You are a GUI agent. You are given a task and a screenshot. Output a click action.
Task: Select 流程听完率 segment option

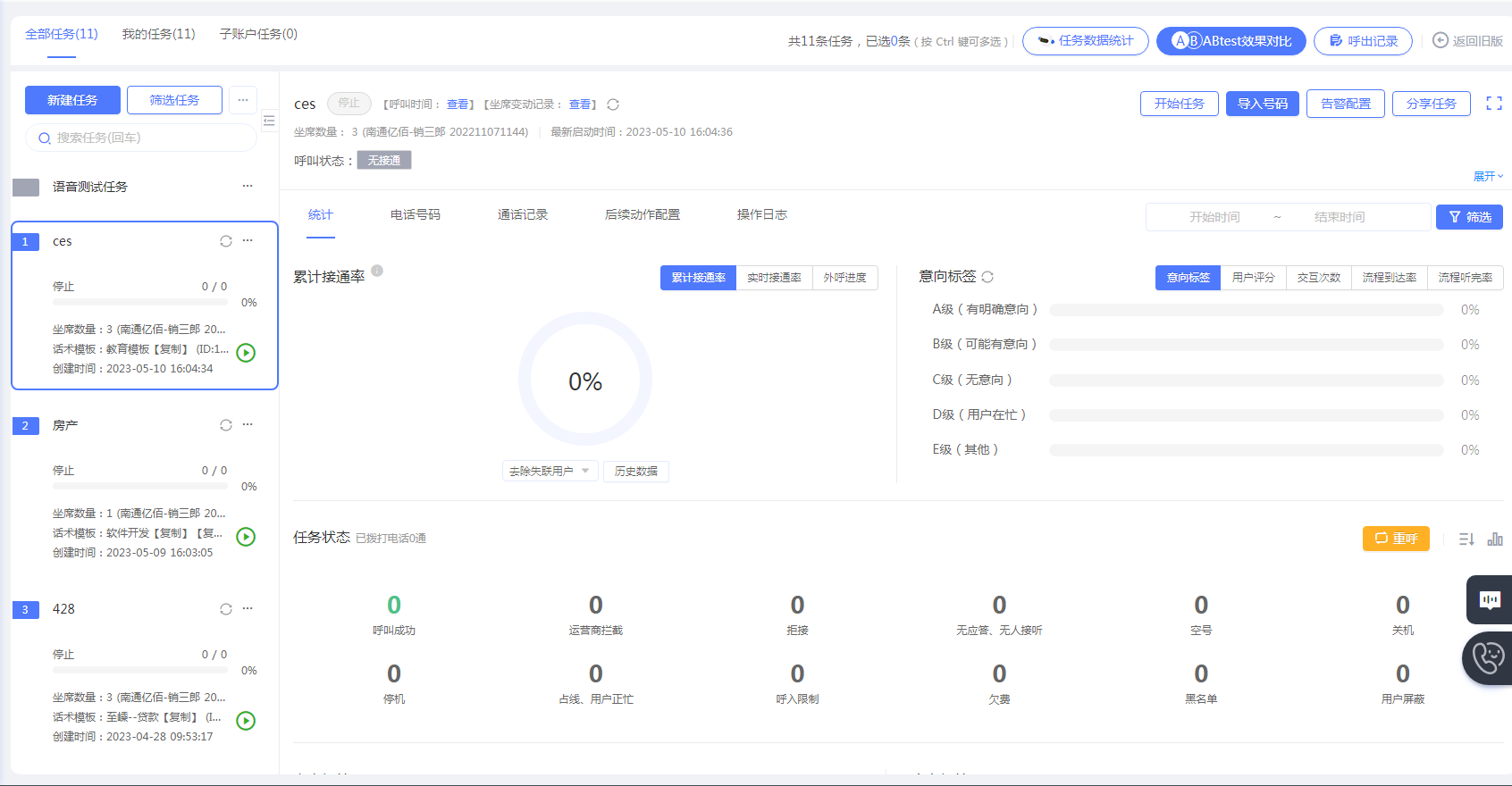(1466, 278)
